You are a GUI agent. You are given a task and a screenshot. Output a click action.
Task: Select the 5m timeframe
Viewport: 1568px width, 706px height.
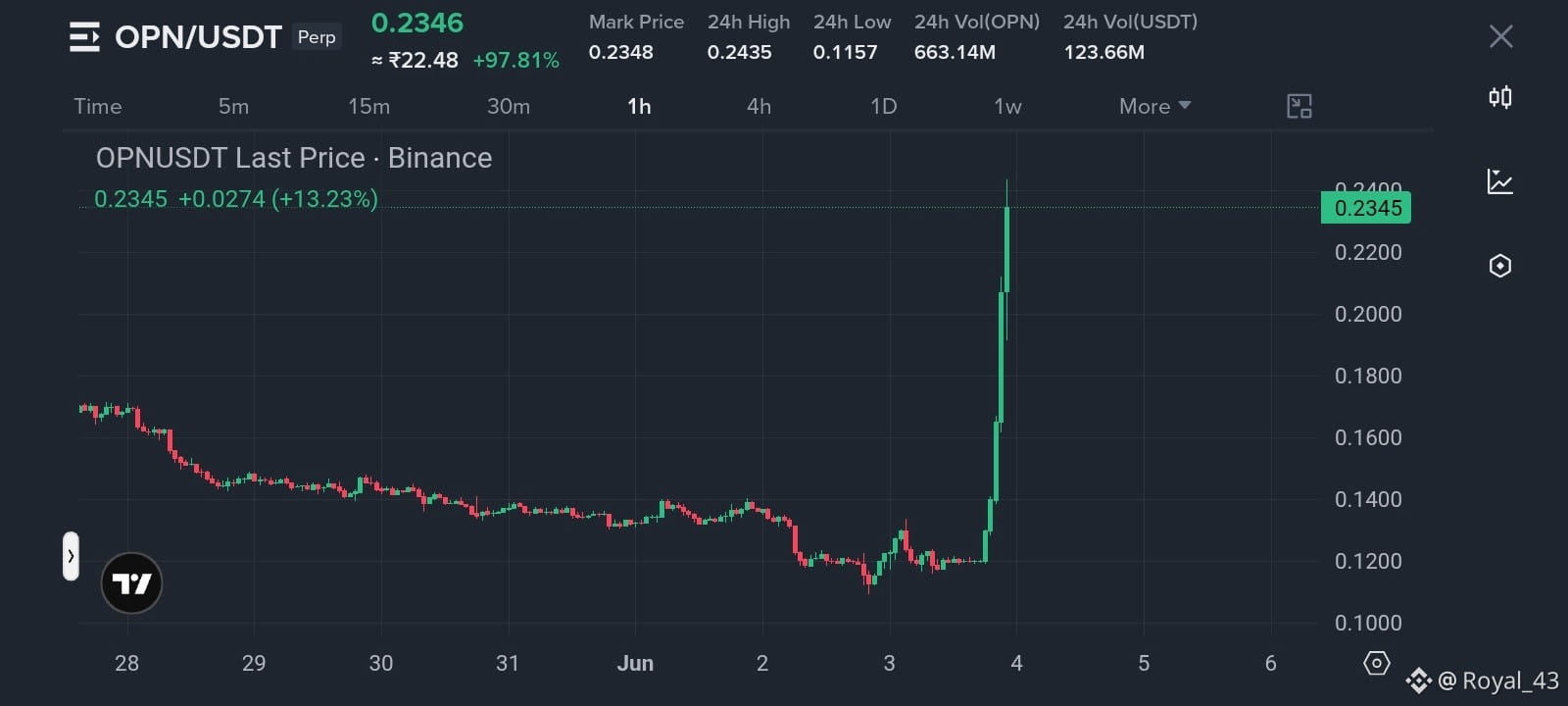coord(233,106)
